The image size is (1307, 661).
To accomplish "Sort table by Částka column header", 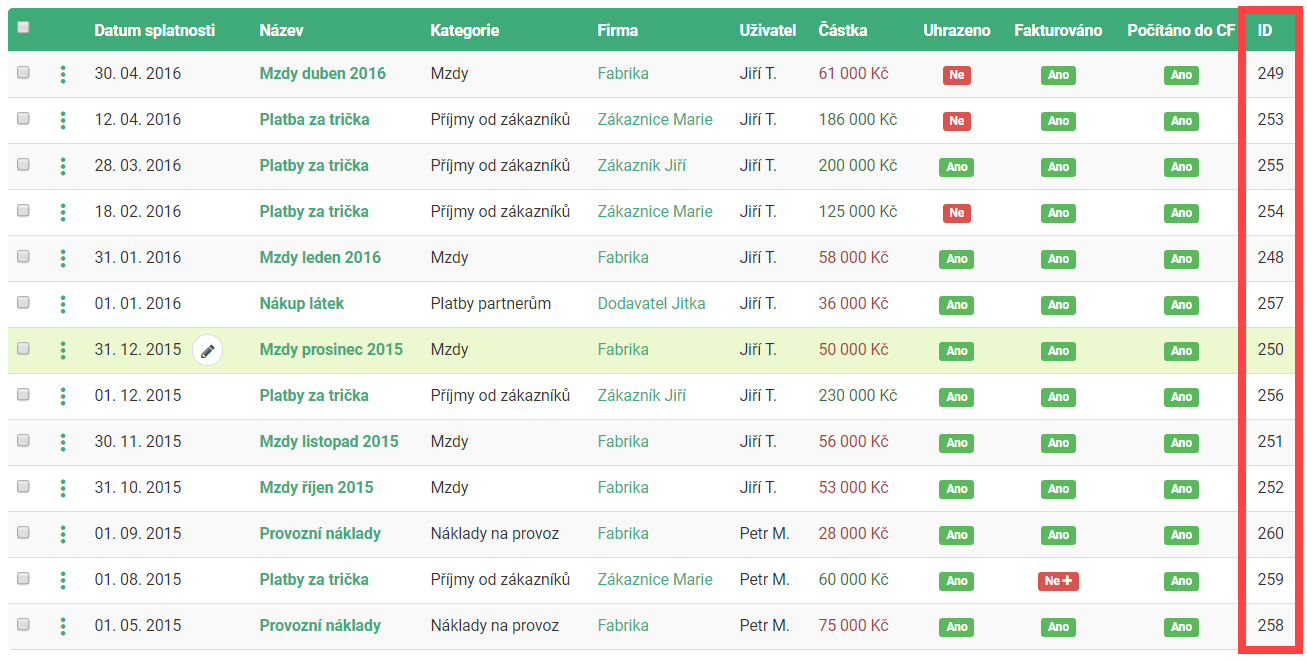I will tap(842, 30).
